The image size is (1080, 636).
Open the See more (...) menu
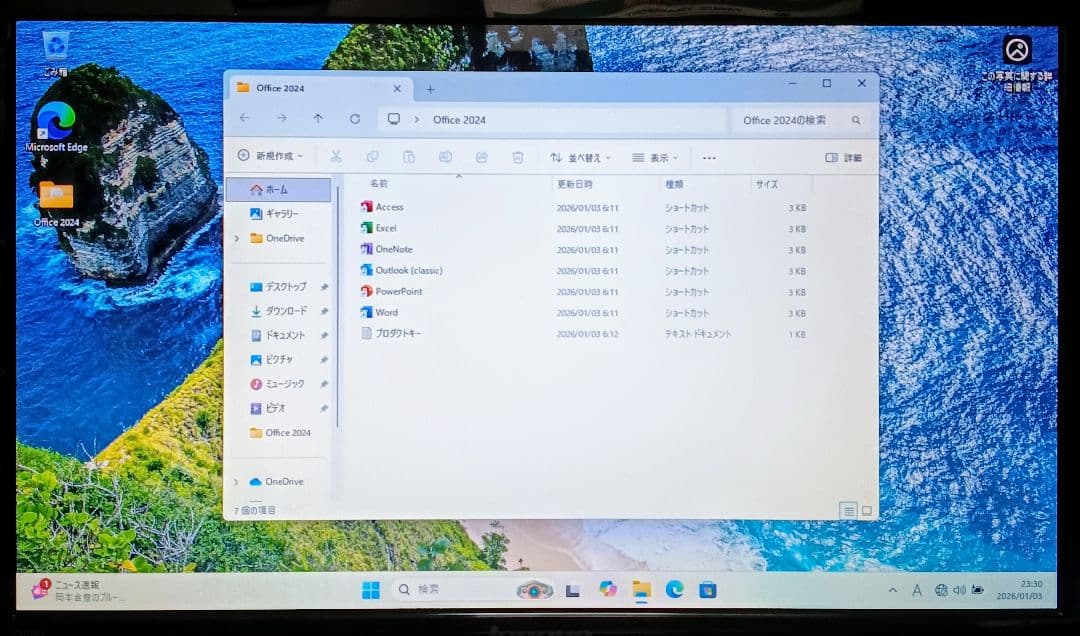[709, 157]
